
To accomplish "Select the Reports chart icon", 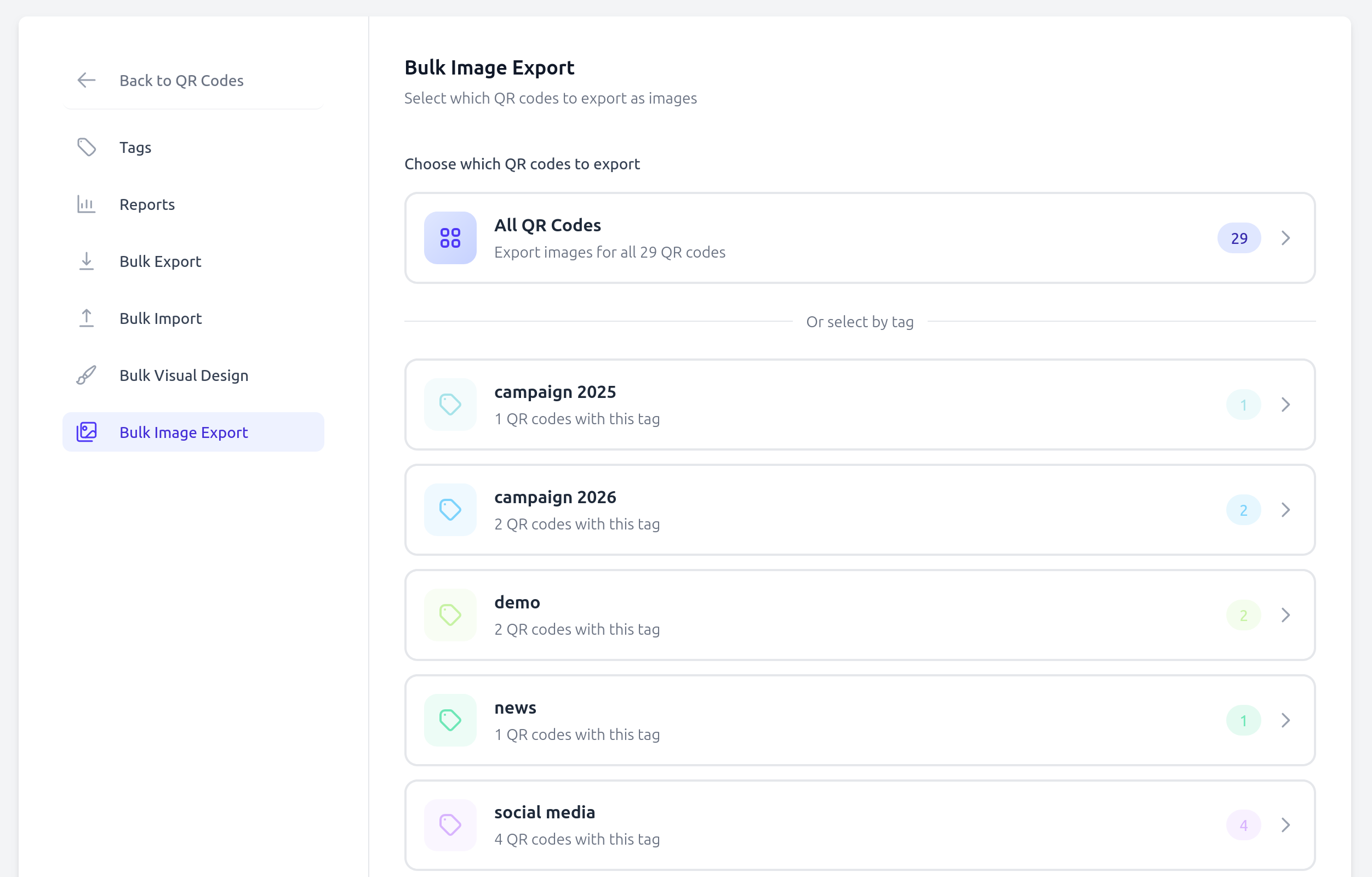I will coord(86,204).
